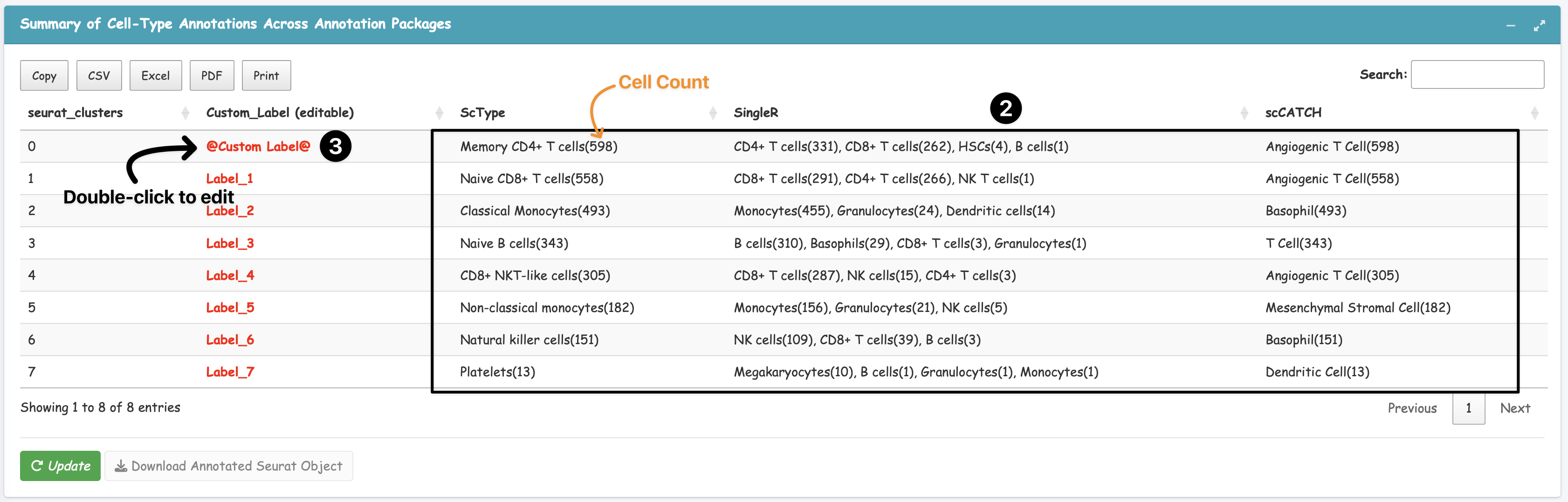
Task: Print the annotation table
Action: [x=266, y=75]
